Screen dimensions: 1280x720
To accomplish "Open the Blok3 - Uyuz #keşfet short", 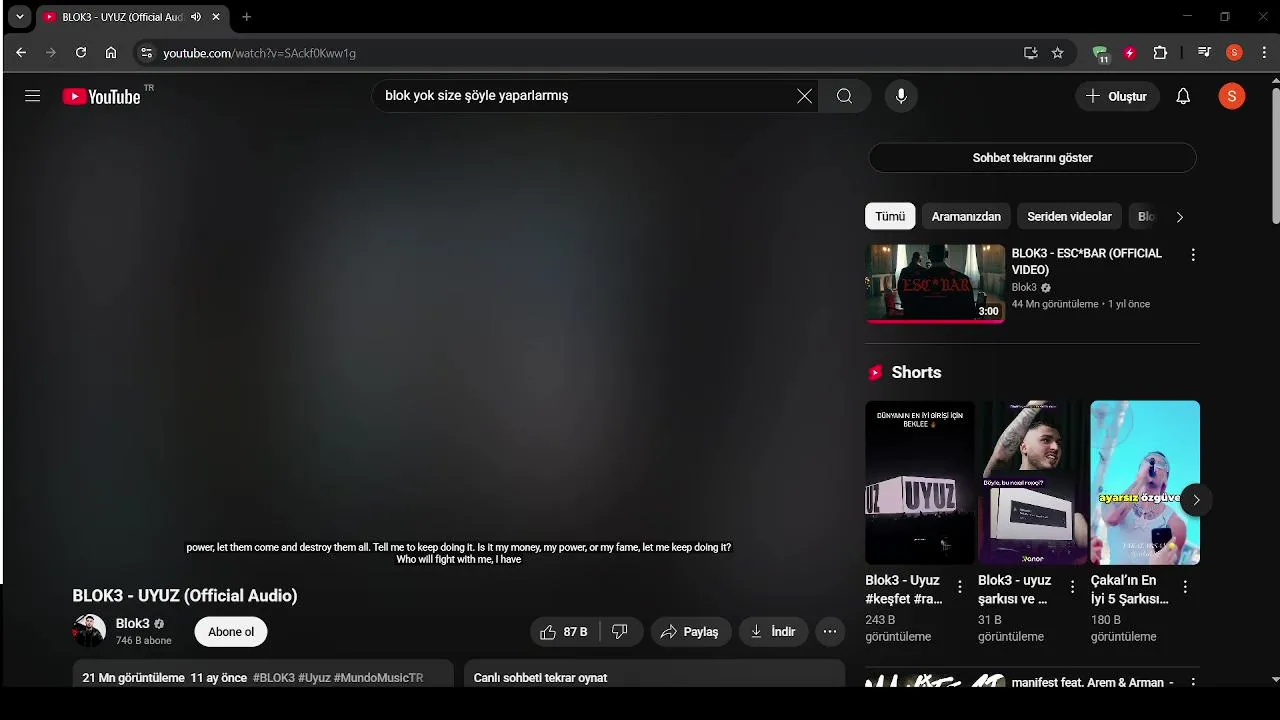I will (x=919, y=483).
